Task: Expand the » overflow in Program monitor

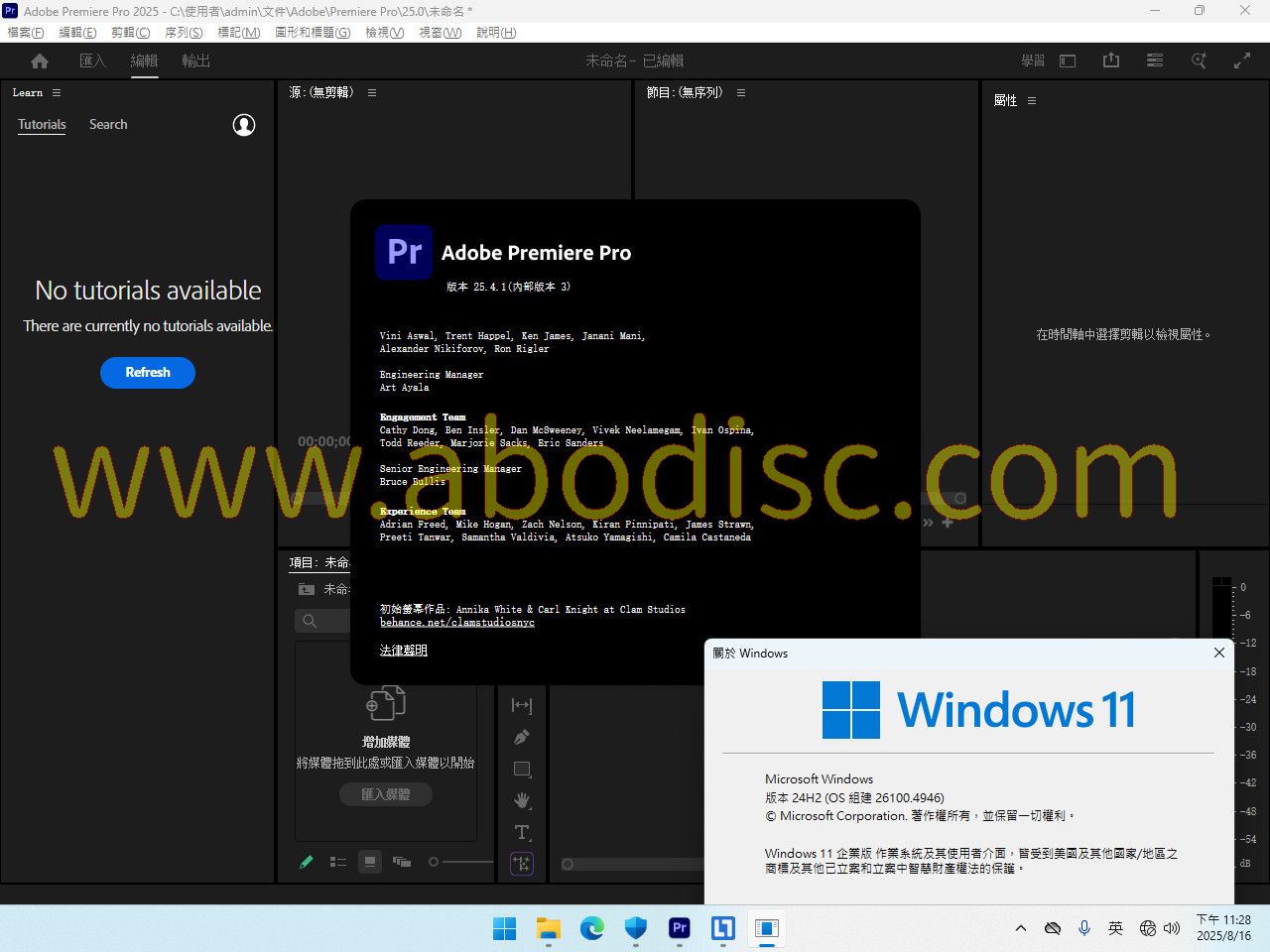Action: pyautogui.click(x=928, y=522)
